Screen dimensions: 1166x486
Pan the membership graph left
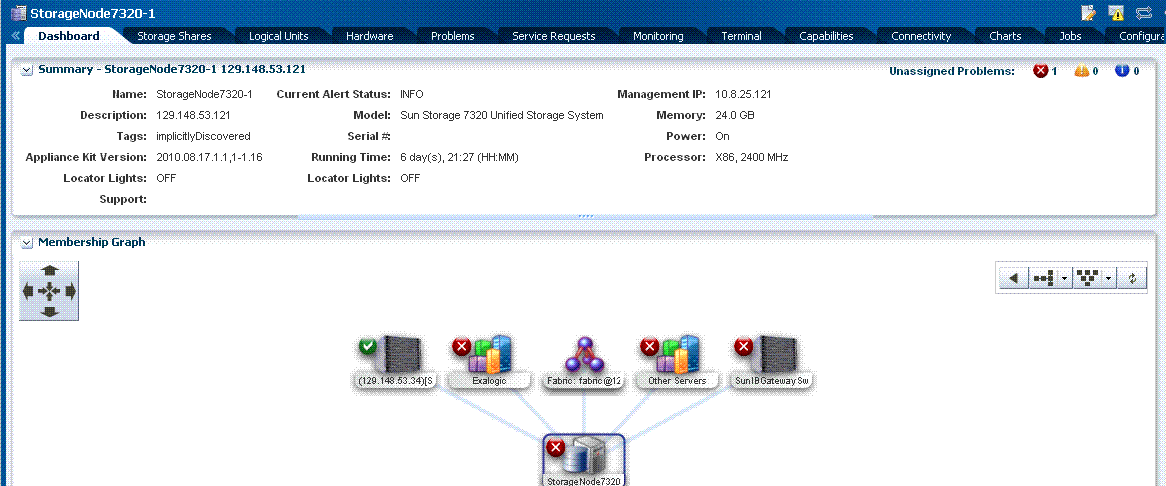[28, 291]
